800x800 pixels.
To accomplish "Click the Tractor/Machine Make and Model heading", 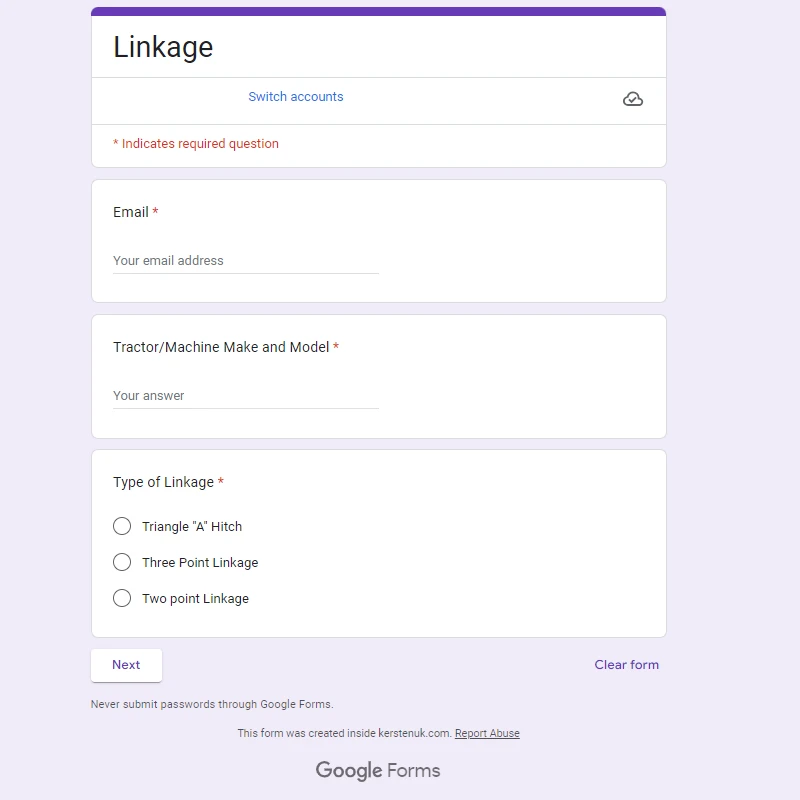I will [221, 347].
